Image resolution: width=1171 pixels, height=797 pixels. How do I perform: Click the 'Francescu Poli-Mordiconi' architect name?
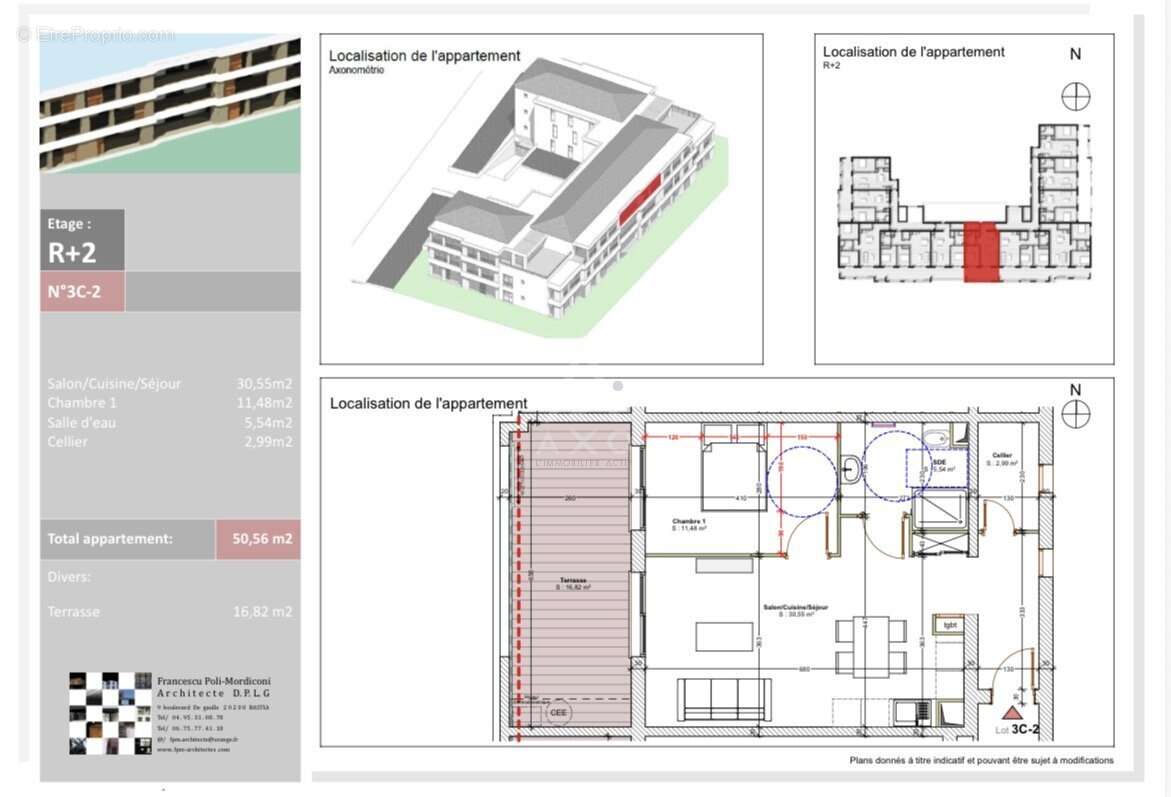coord(214,681)
